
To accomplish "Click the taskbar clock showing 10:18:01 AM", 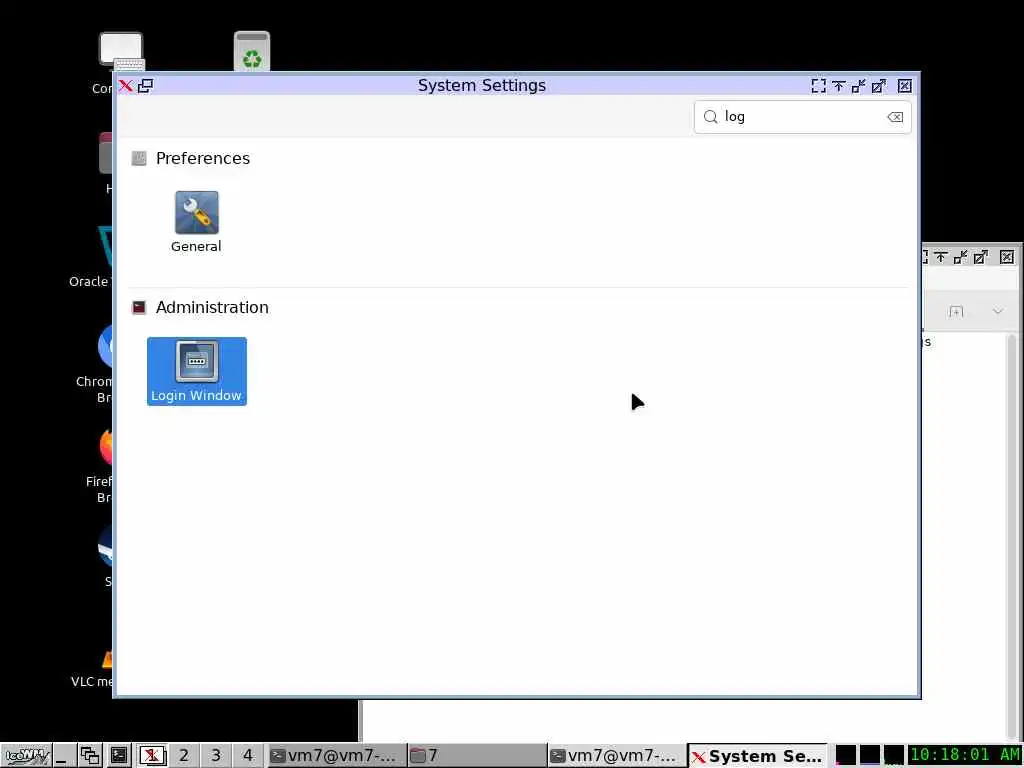I will 965,754.
